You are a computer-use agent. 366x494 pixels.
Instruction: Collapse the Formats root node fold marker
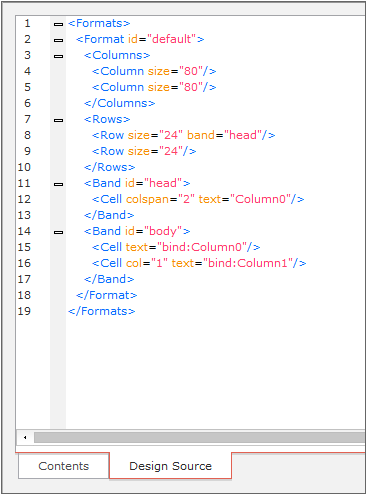pyautogui.click(x=58, y=24)
